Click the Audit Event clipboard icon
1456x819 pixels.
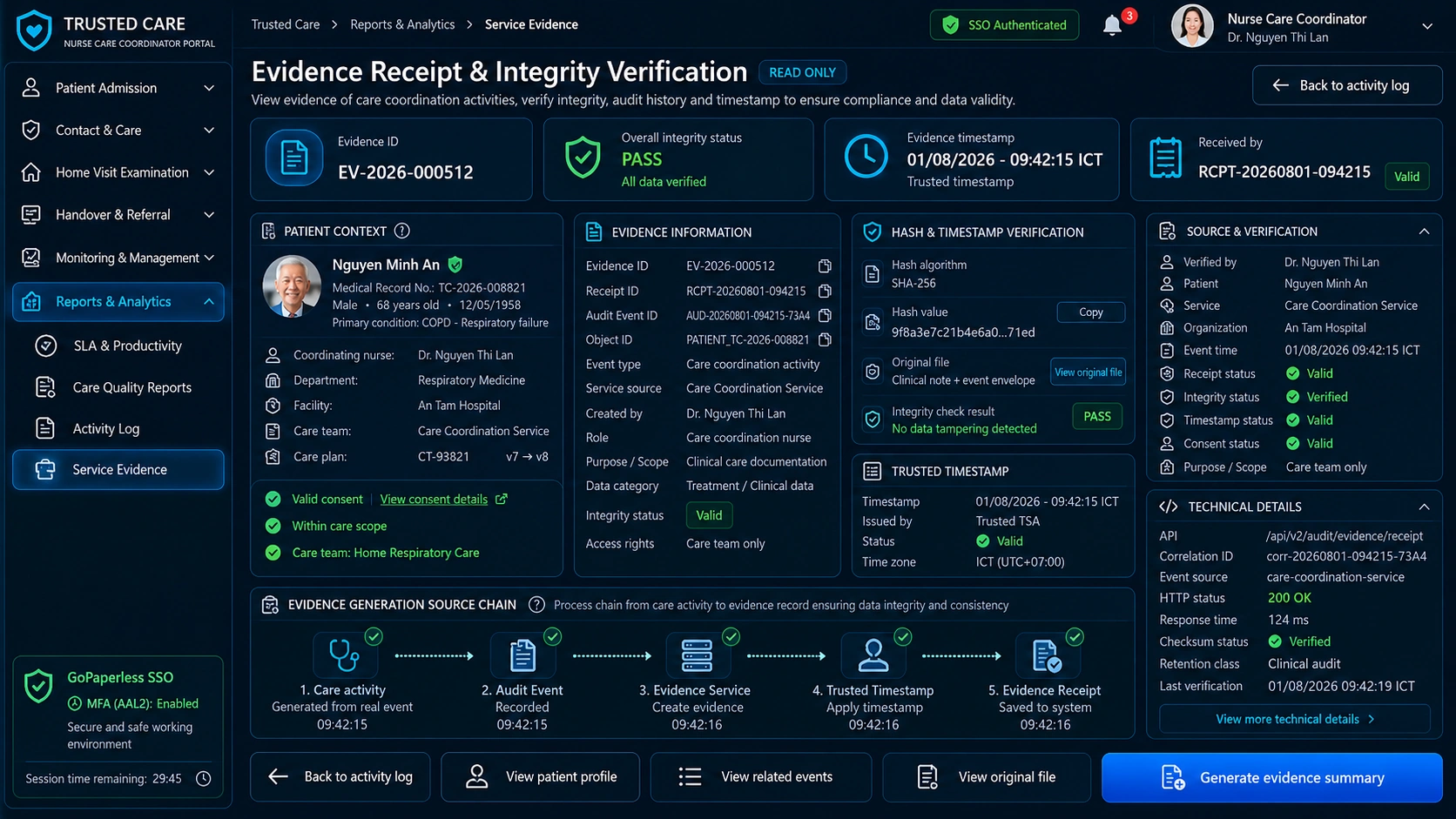point(522,655)
